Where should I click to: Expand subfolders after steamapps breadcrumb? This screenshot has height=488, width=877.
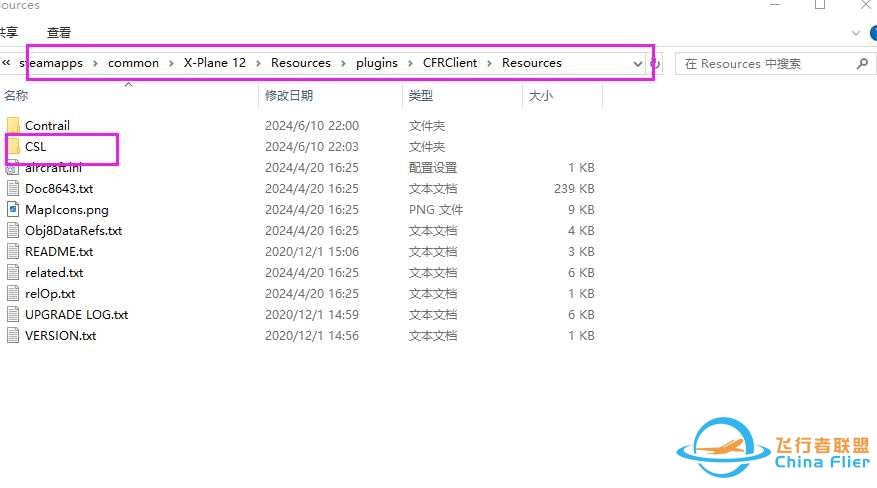pyautogui.click(x=95, y=63)
